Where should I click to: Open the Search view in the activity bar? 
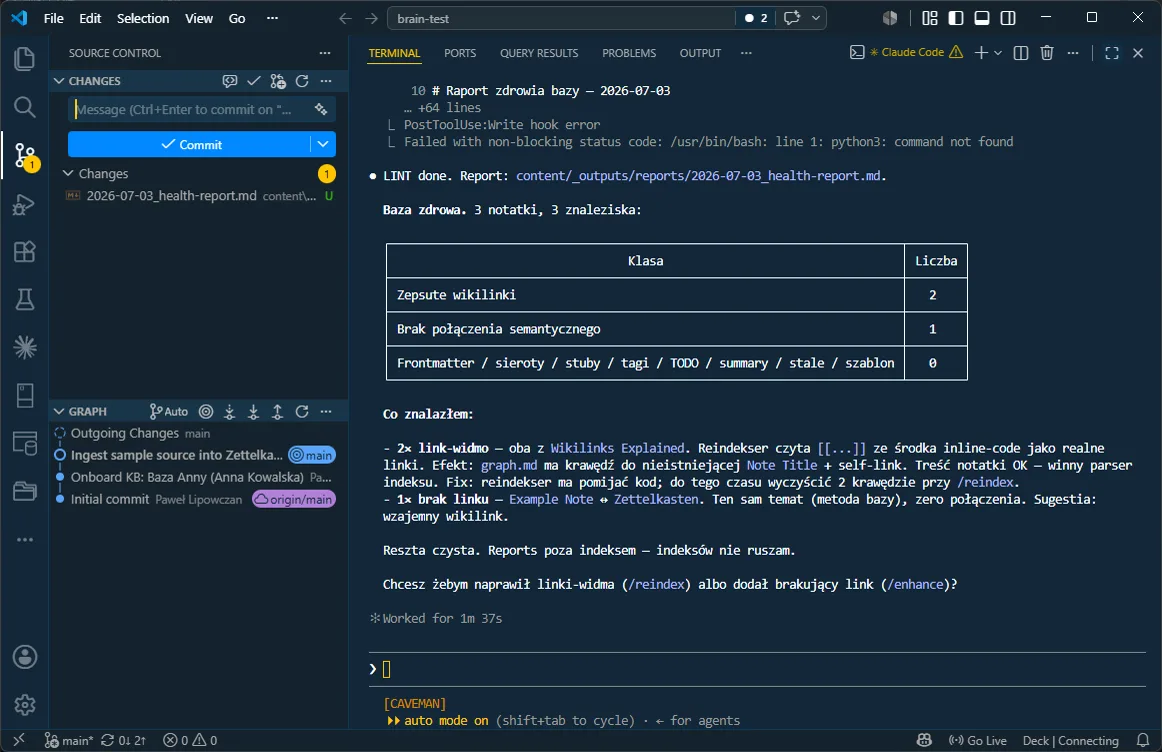pos(24,107)
